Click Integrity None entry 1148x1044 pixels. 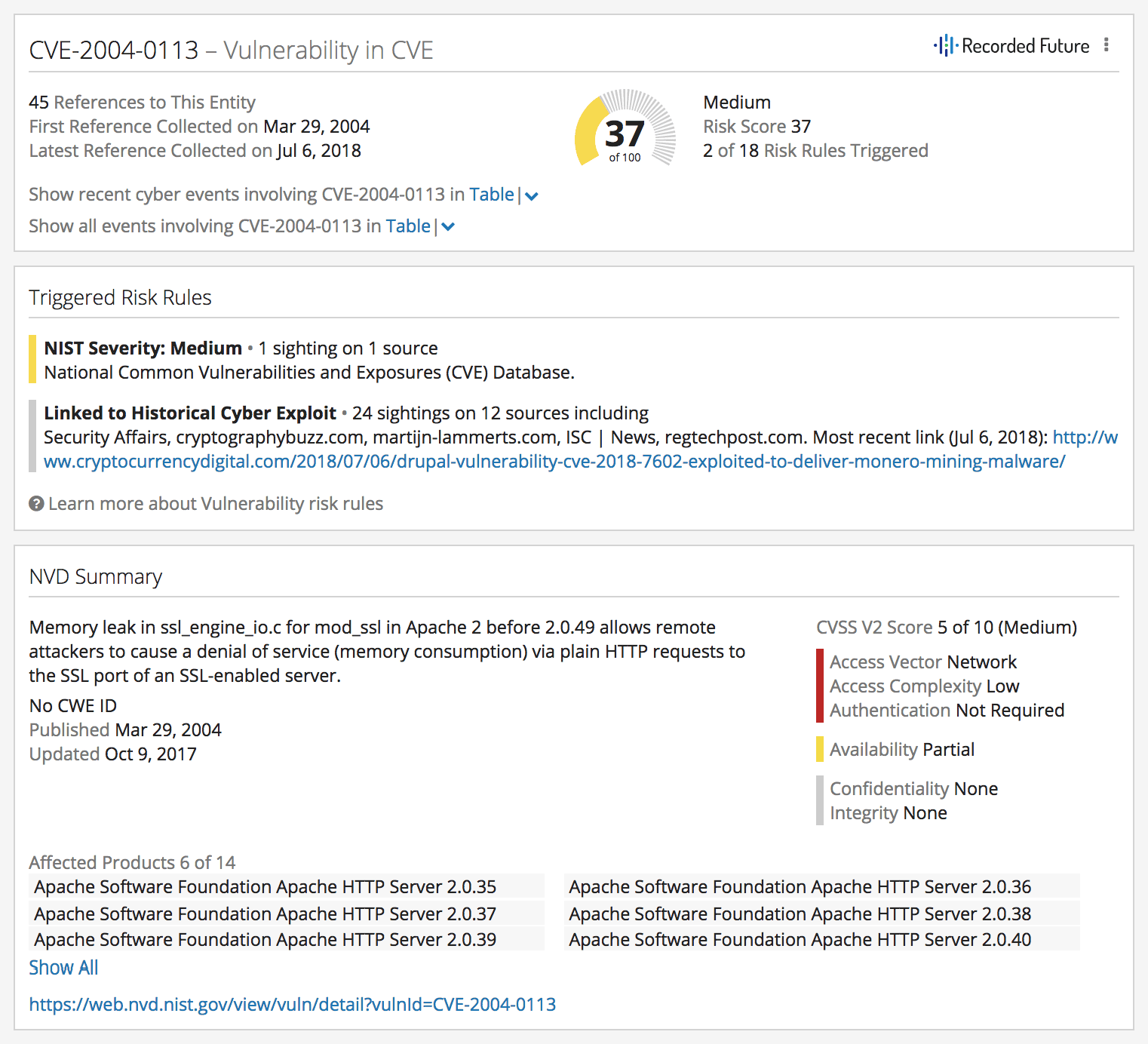click(889, 812)
